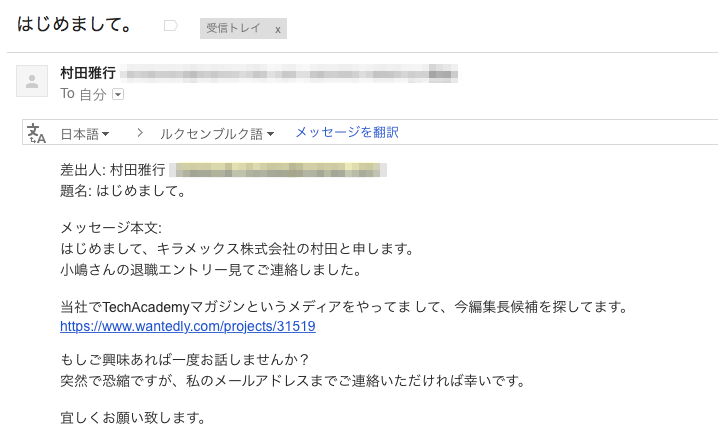This screenshot has width=718, height=440.
Task: Click the 差出人: 村田雅行 line in body
Action: tap(112, 170)
